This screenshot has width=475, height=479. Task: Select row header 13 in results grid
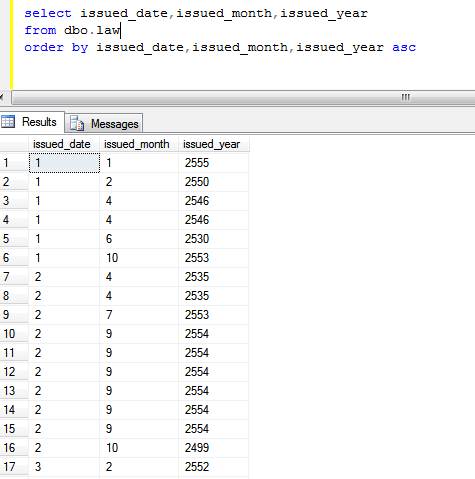pyautogui.click(x=14, y=391)
